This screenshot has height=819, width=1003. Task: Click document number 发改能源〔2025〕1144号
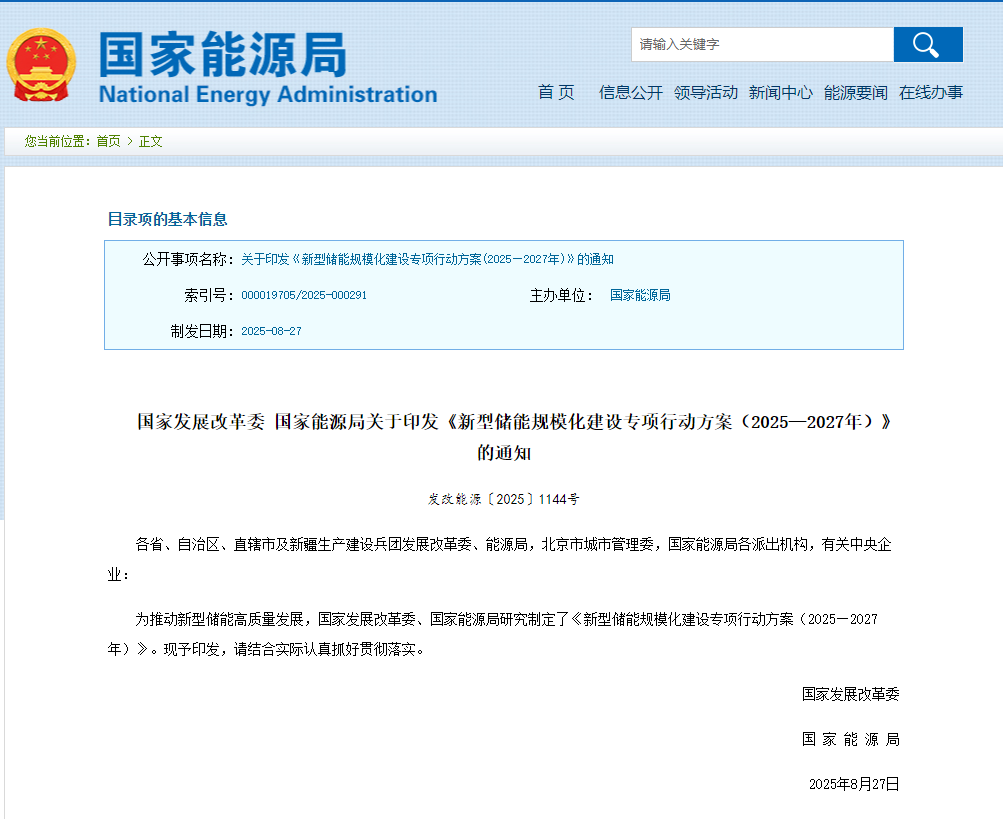click(503, 498)
